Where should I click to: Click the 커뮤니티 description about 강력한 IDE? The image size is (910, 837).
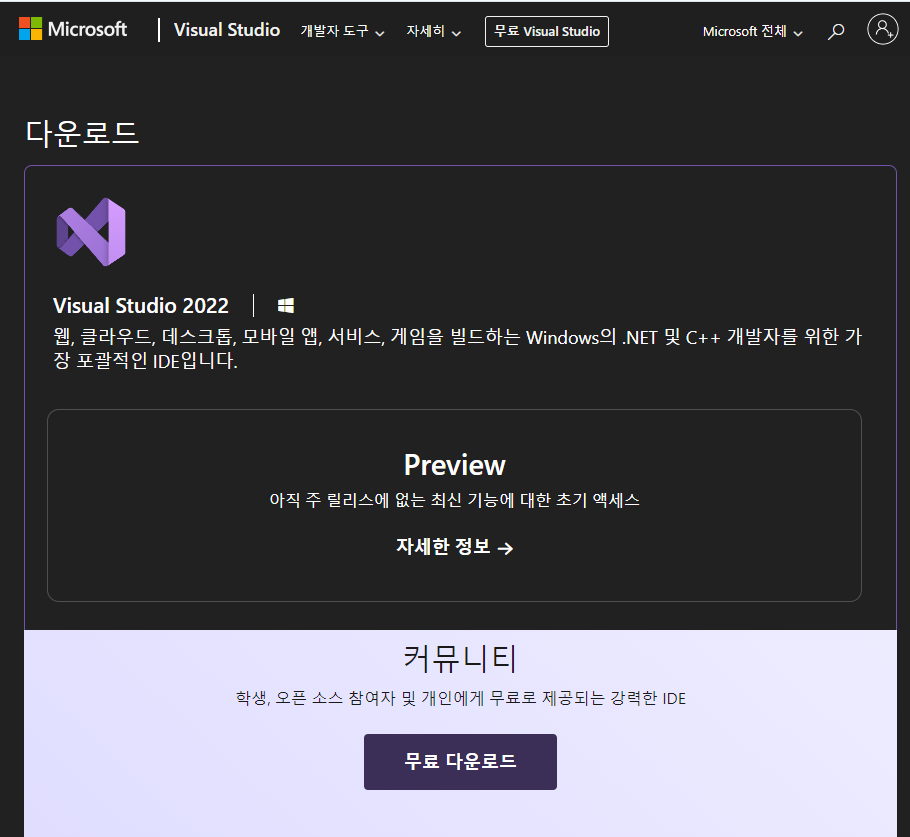click(x=460, y=698)
